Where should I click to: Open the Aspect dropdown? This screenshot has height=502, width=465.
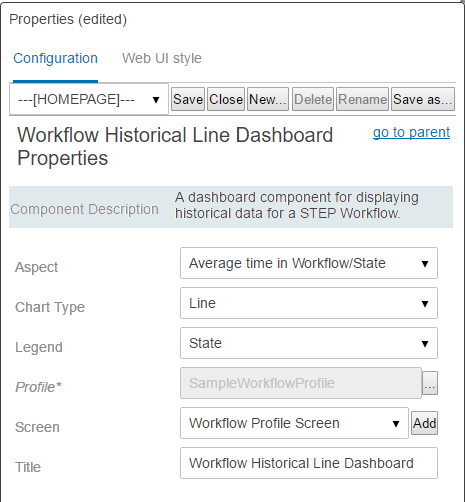point(309,263)
